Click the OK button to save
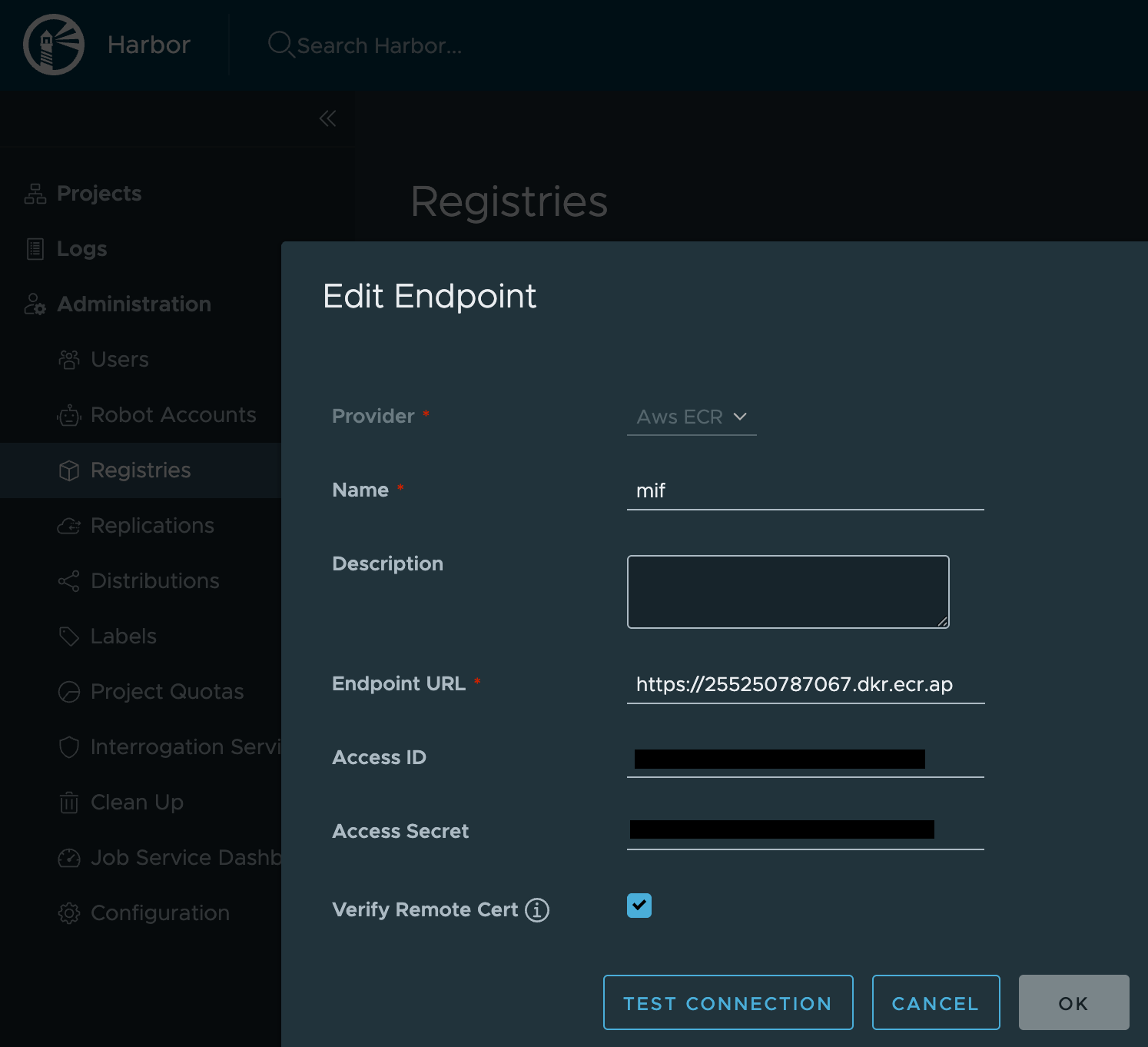Screen dimensions: 1148x1047 point(1073,1002)
